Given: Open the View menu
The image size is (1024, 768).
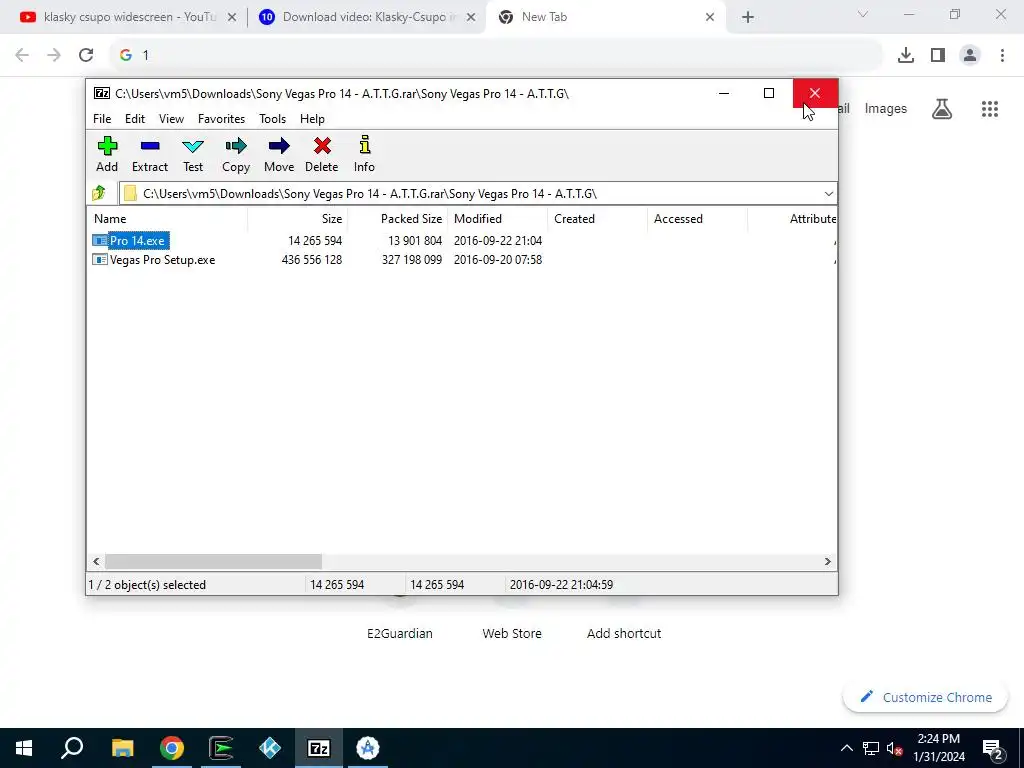Looking at the screenshot, I should pyautogui.click(x=171, y=119).
